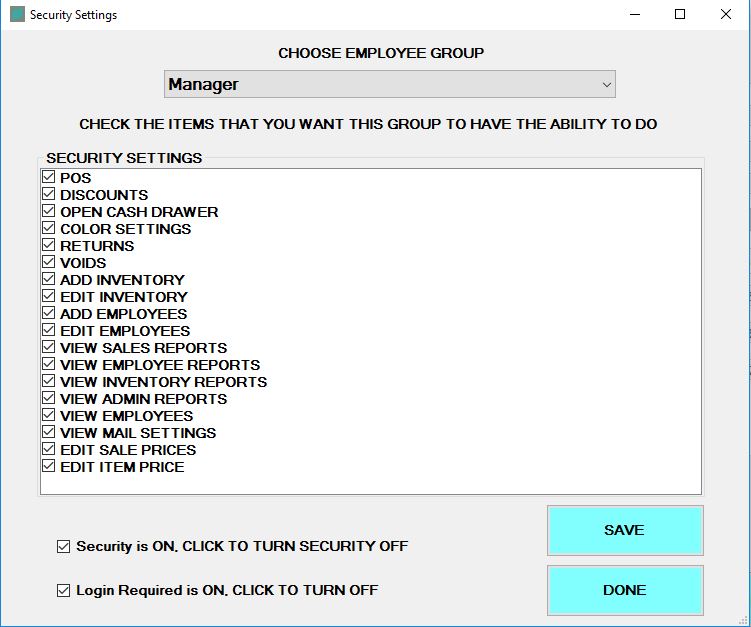Toggle the VIEW ADMIN REPORTS checkbox
The image size is (751, 627).
(x=48, y=399)
